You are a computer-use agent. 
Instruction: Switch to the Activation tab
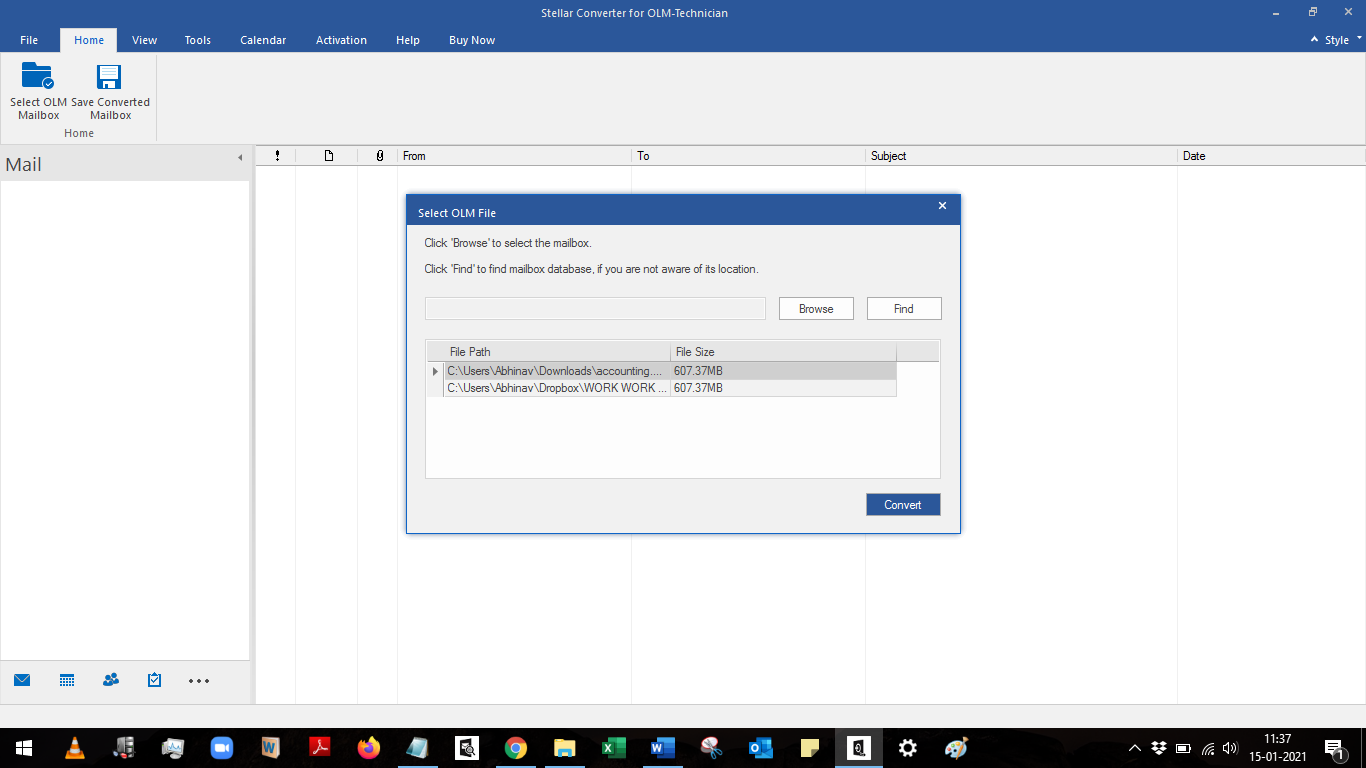click(341, 40)
